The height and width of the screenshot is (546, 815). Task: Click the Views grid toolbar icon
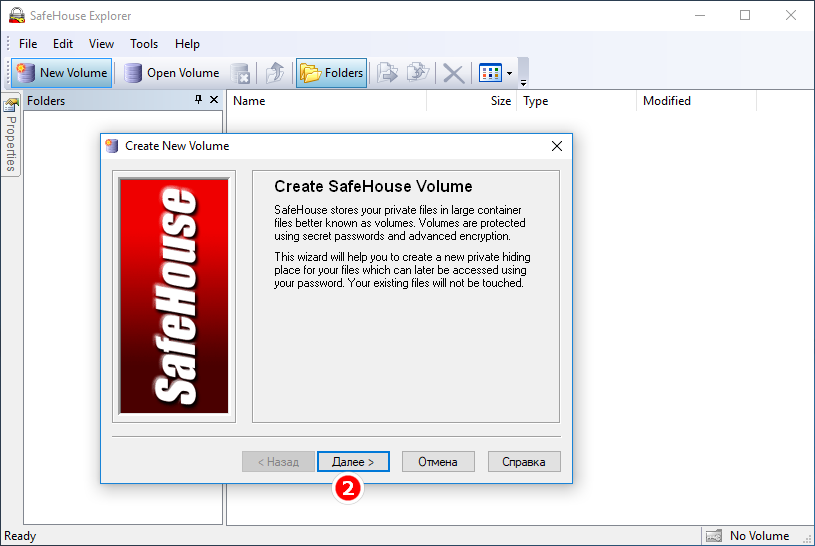point(490,73)
